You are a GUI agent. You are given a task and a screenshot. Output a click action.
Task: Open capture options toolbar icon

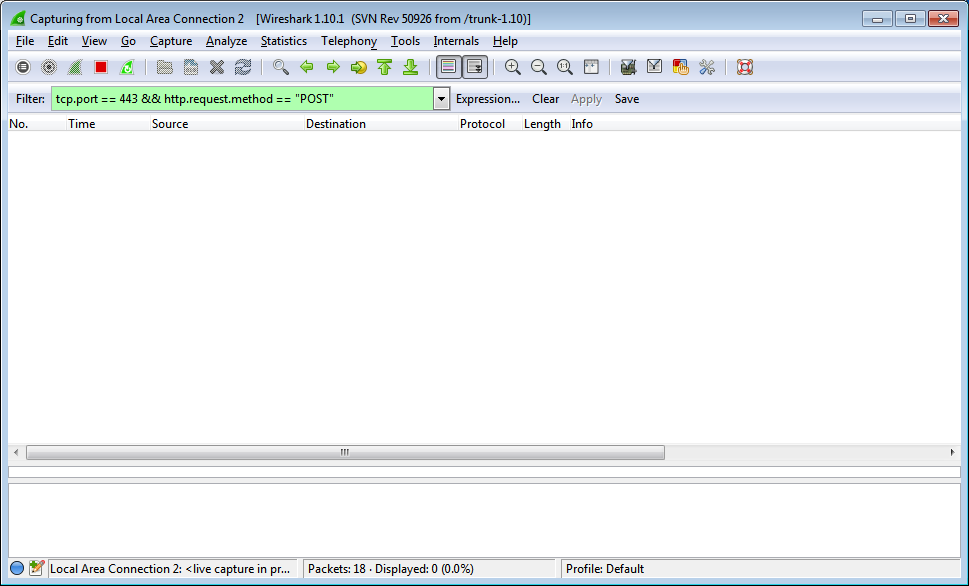click(x=49, y=67)
